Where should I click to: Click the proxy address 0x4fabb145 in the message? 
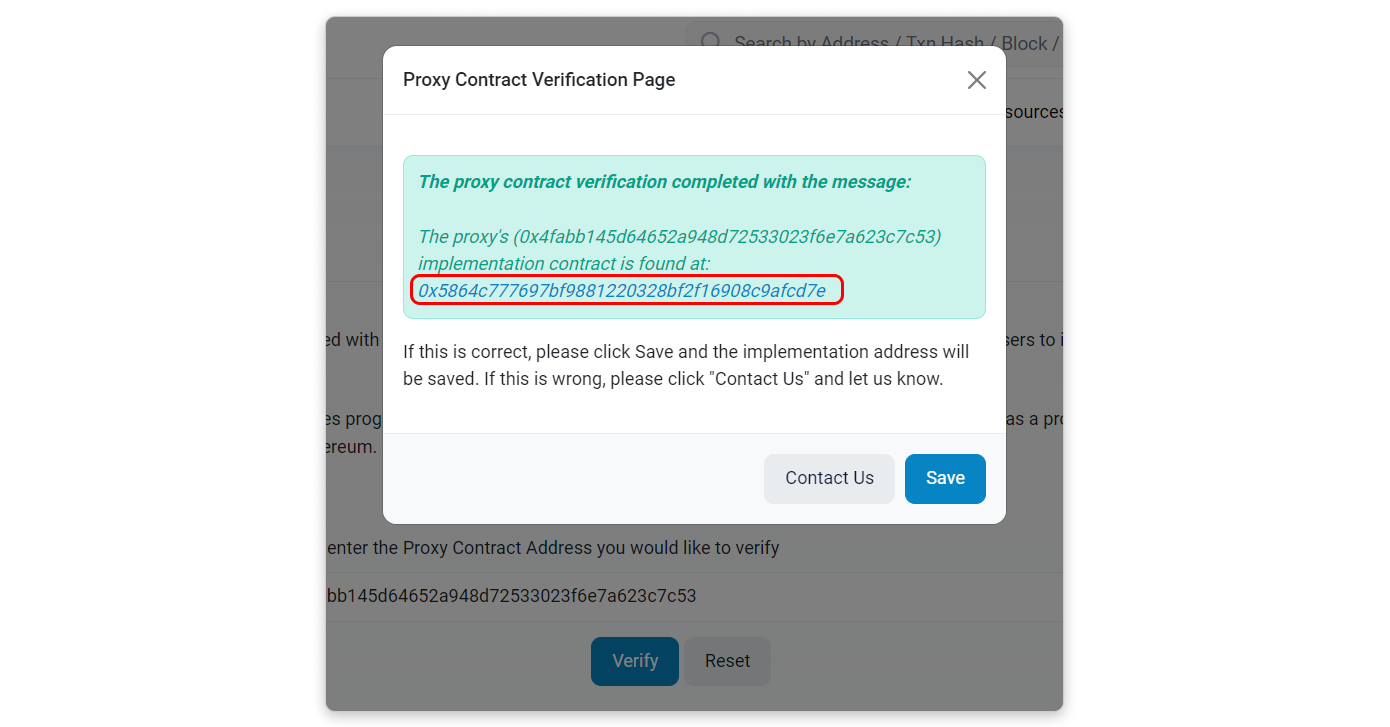pos(727,237)
